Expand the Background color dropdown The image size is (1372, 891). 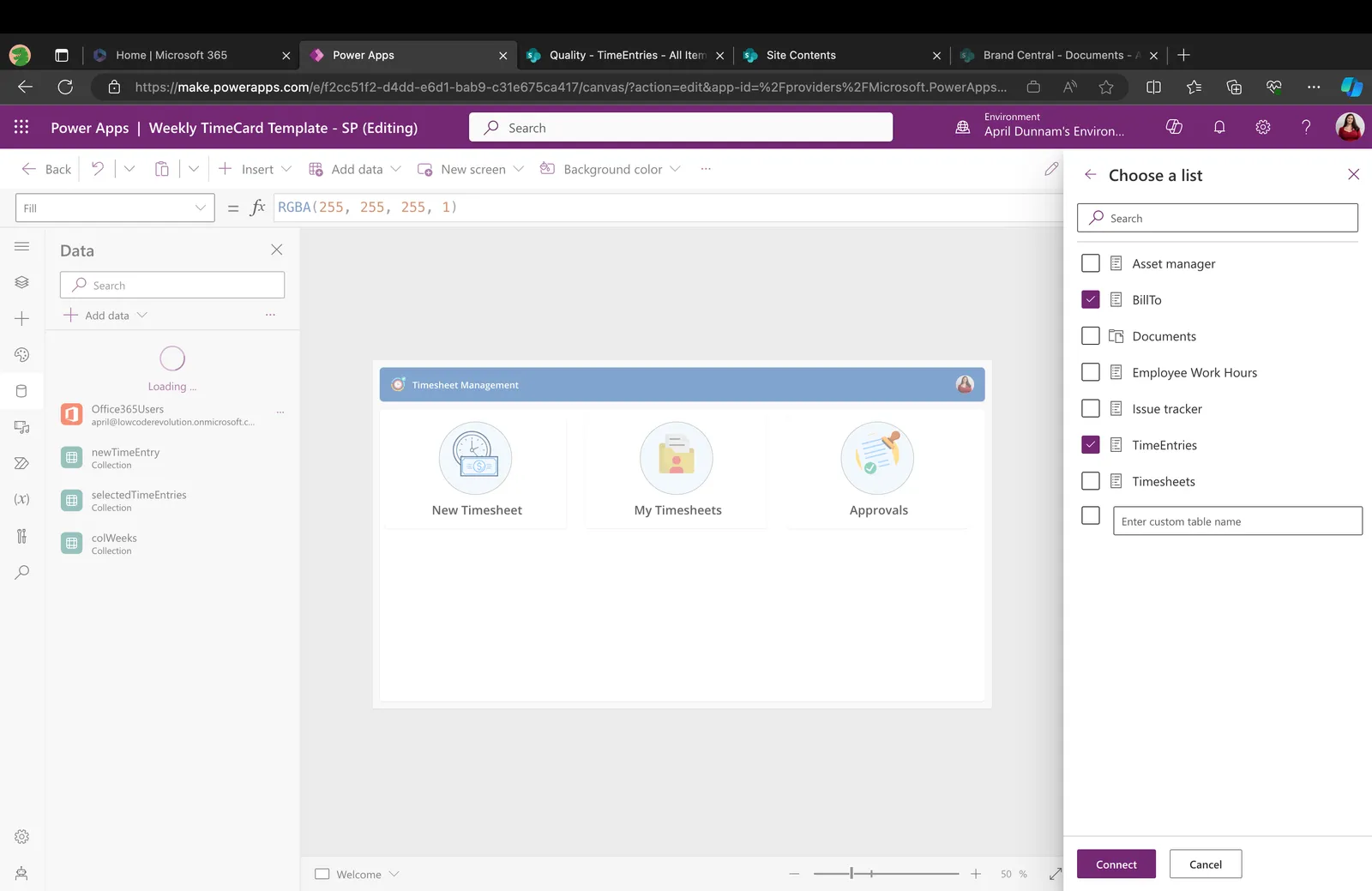pos(675,169)
